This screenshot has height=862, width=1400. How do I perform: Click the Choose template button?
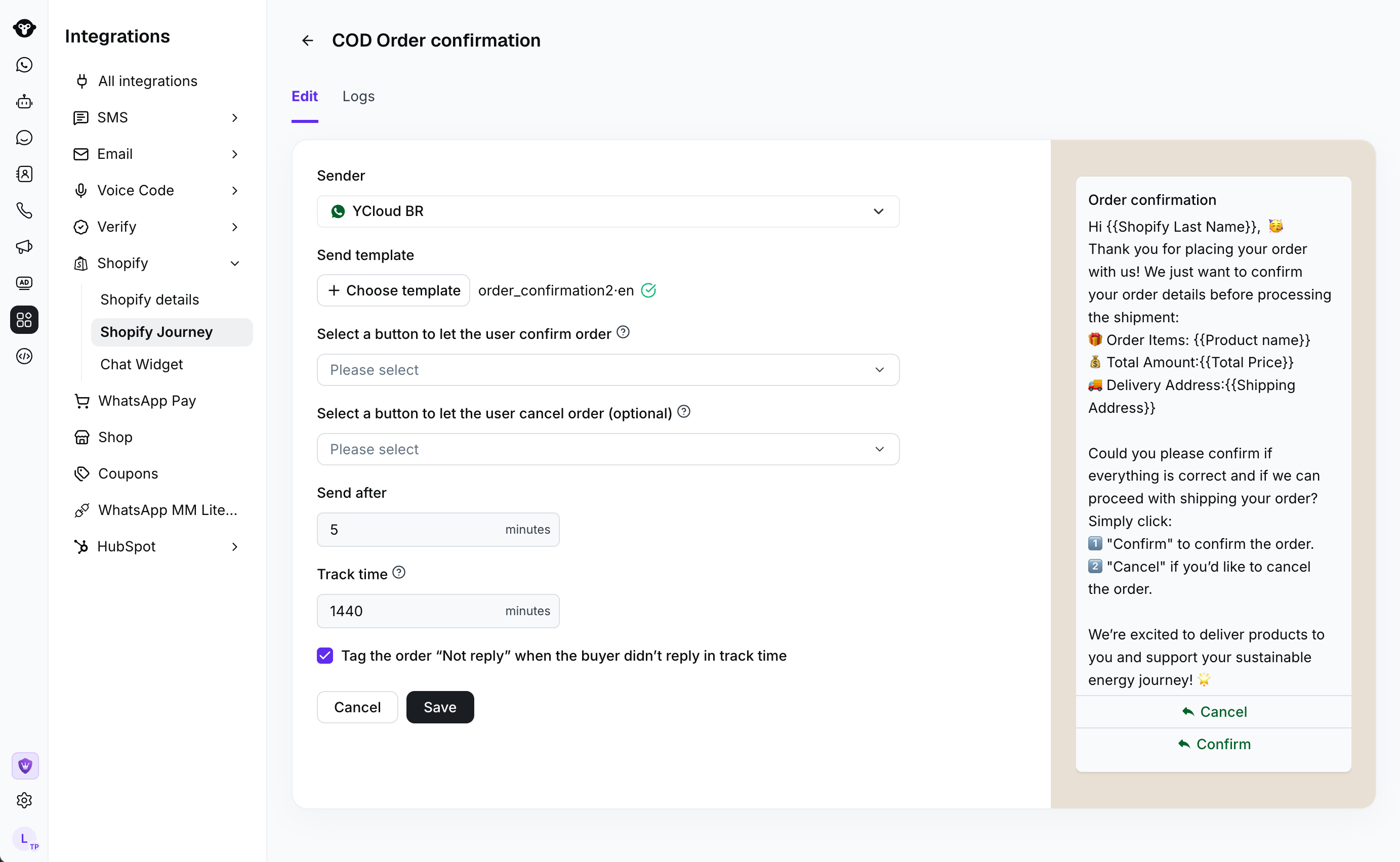pos(393,291)
